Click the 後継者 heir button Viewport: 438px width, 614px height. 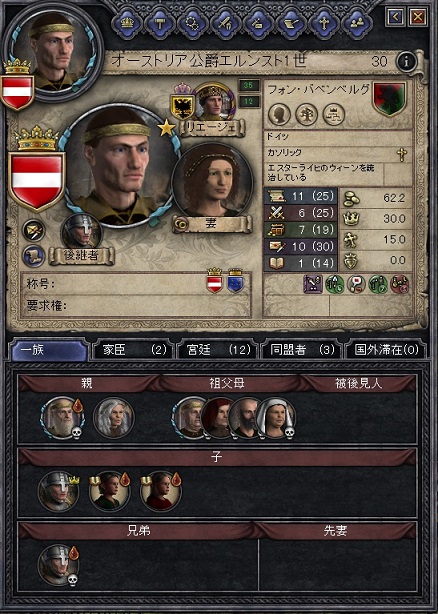[81, 256]
